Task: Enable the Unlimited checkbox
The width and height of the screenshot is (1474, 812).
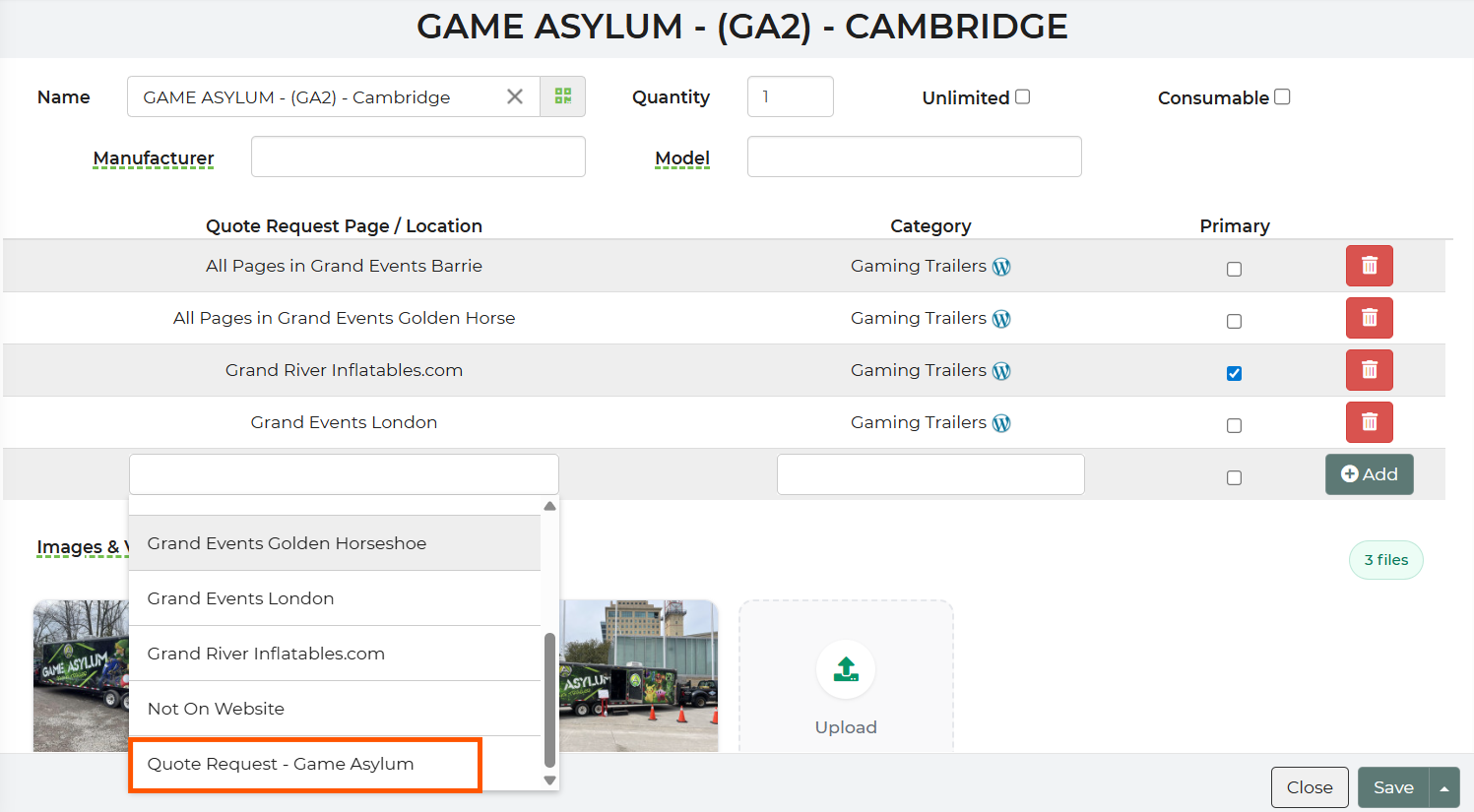Action: 1023,96
